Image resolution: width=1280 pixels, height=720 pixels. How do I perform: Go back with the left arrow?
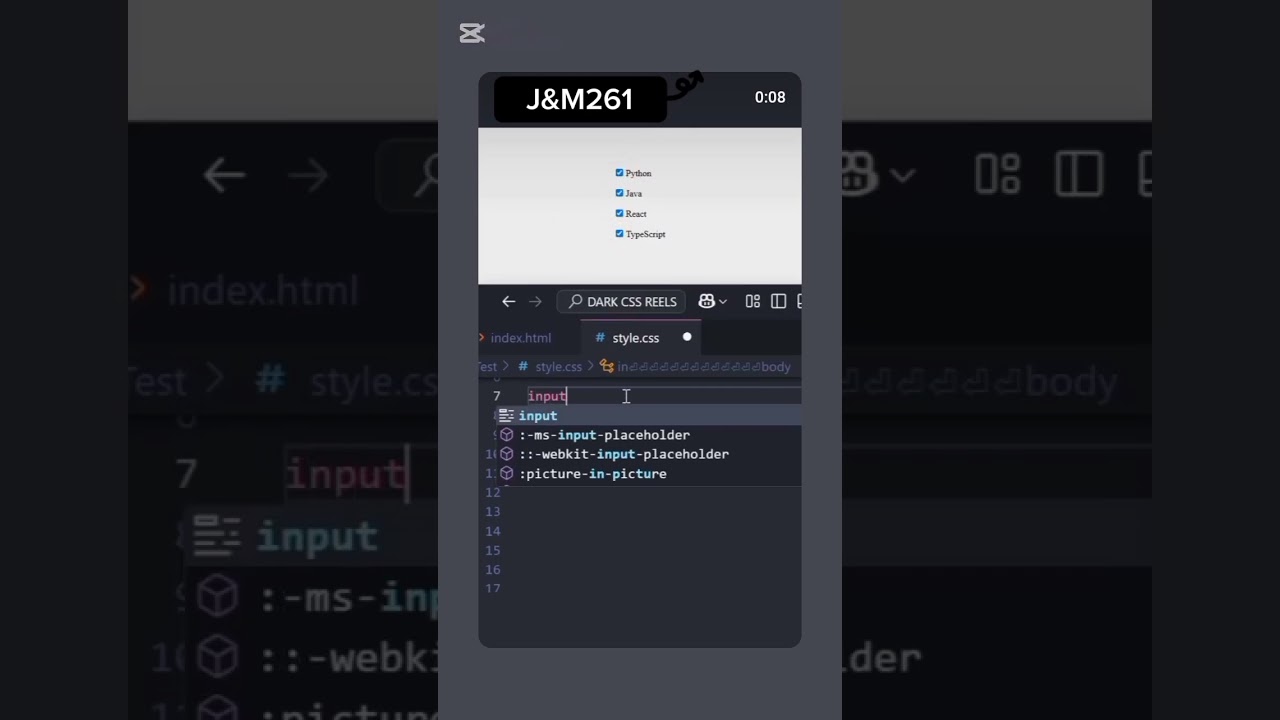(x=508, y=301)
